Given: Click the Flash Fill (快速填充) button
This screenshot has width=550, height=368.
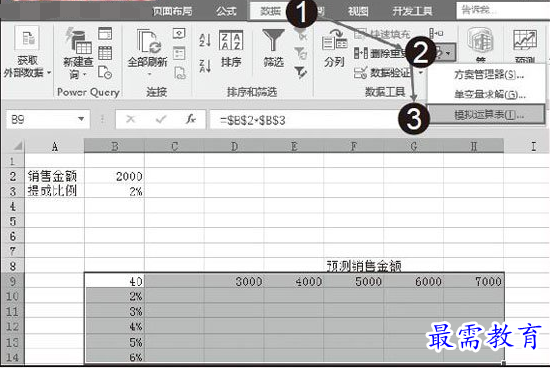Looking at the screenshot, I should [382, 34].
